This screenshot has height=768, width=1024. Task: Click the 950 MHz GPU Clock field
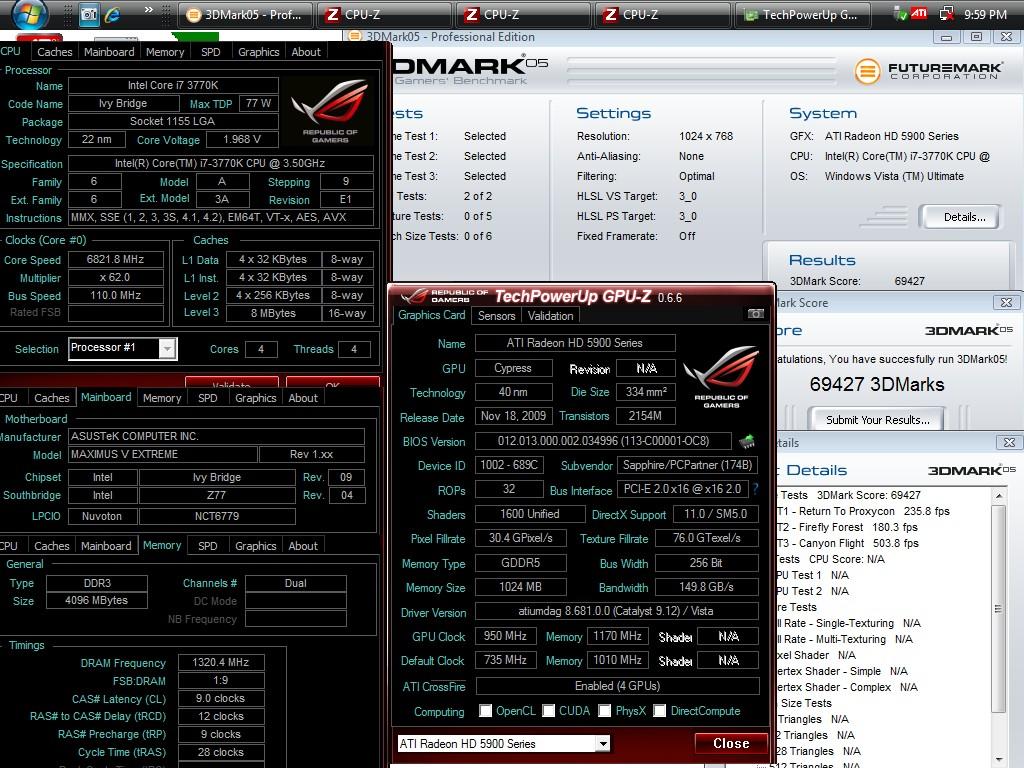505,636
